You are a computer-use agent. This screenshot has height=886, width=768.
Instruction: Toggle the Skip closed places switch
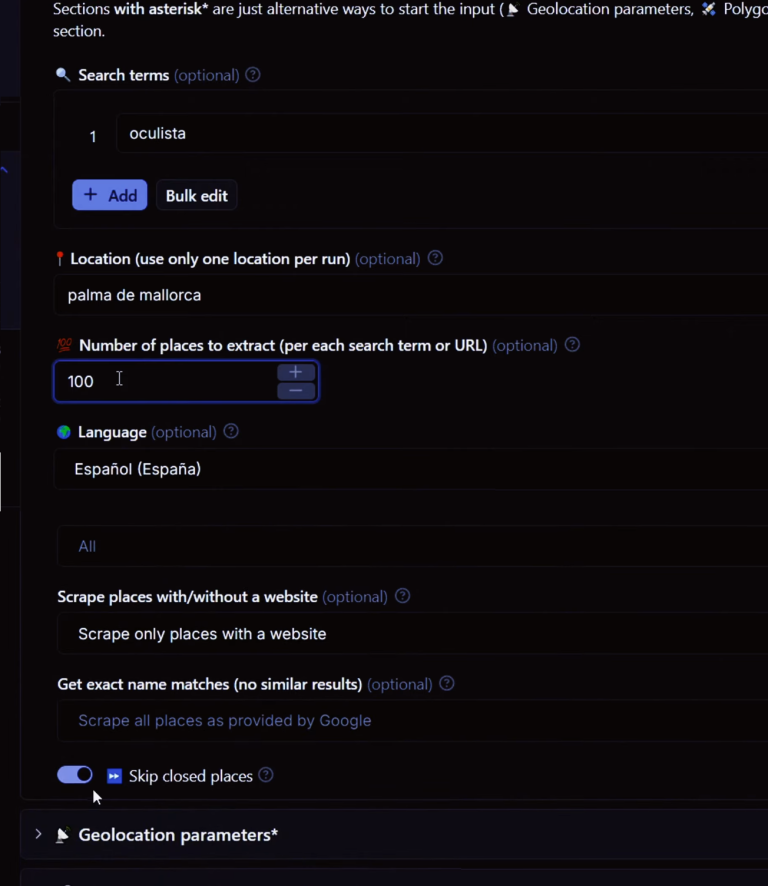point(75,775)
